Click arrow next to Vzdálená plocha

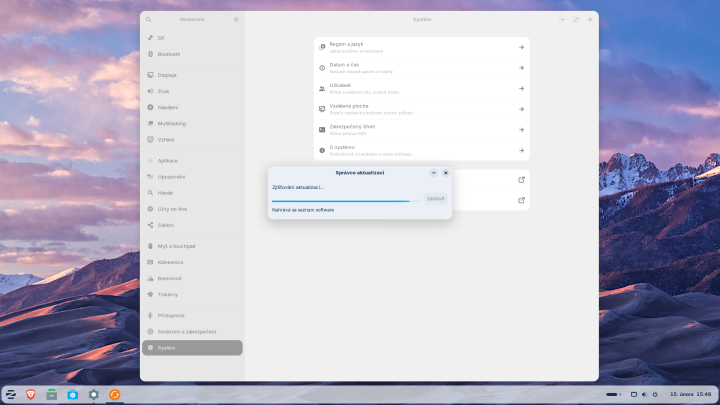pyautogui.click(x=521, y=109)
